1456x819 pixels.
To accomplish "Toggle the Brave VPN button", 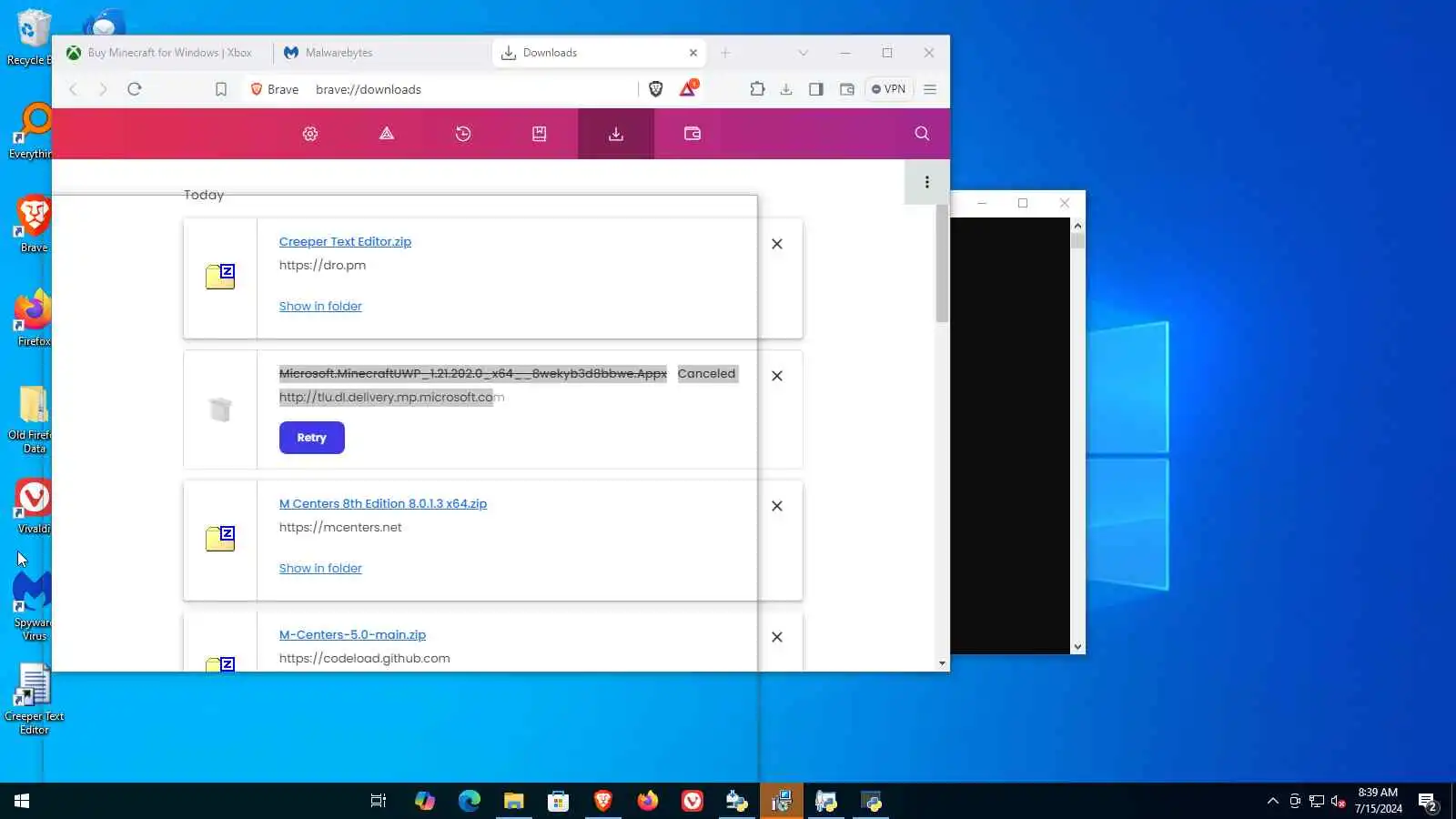I will [888, 89].
